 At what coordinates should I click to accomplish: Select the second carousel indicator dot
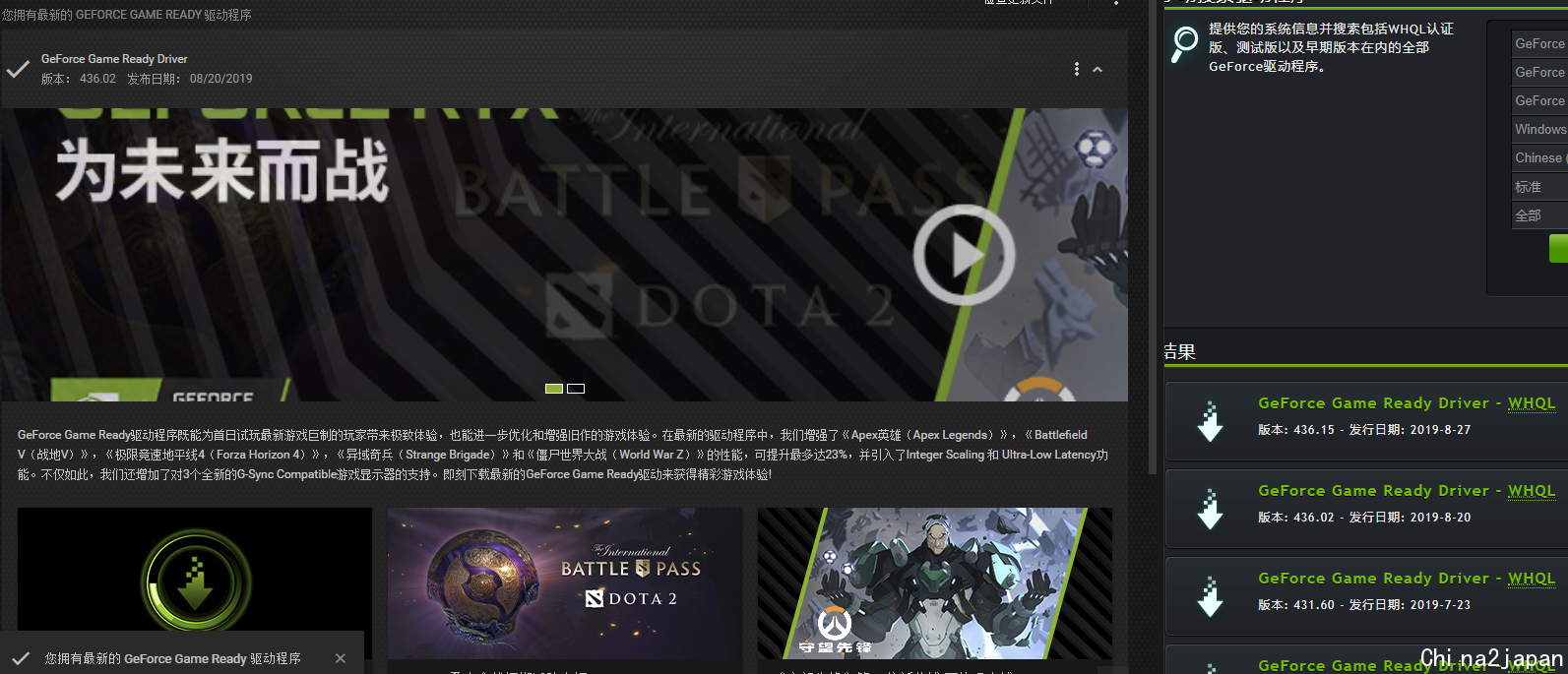pyautogui.click(x=576, y=389)
